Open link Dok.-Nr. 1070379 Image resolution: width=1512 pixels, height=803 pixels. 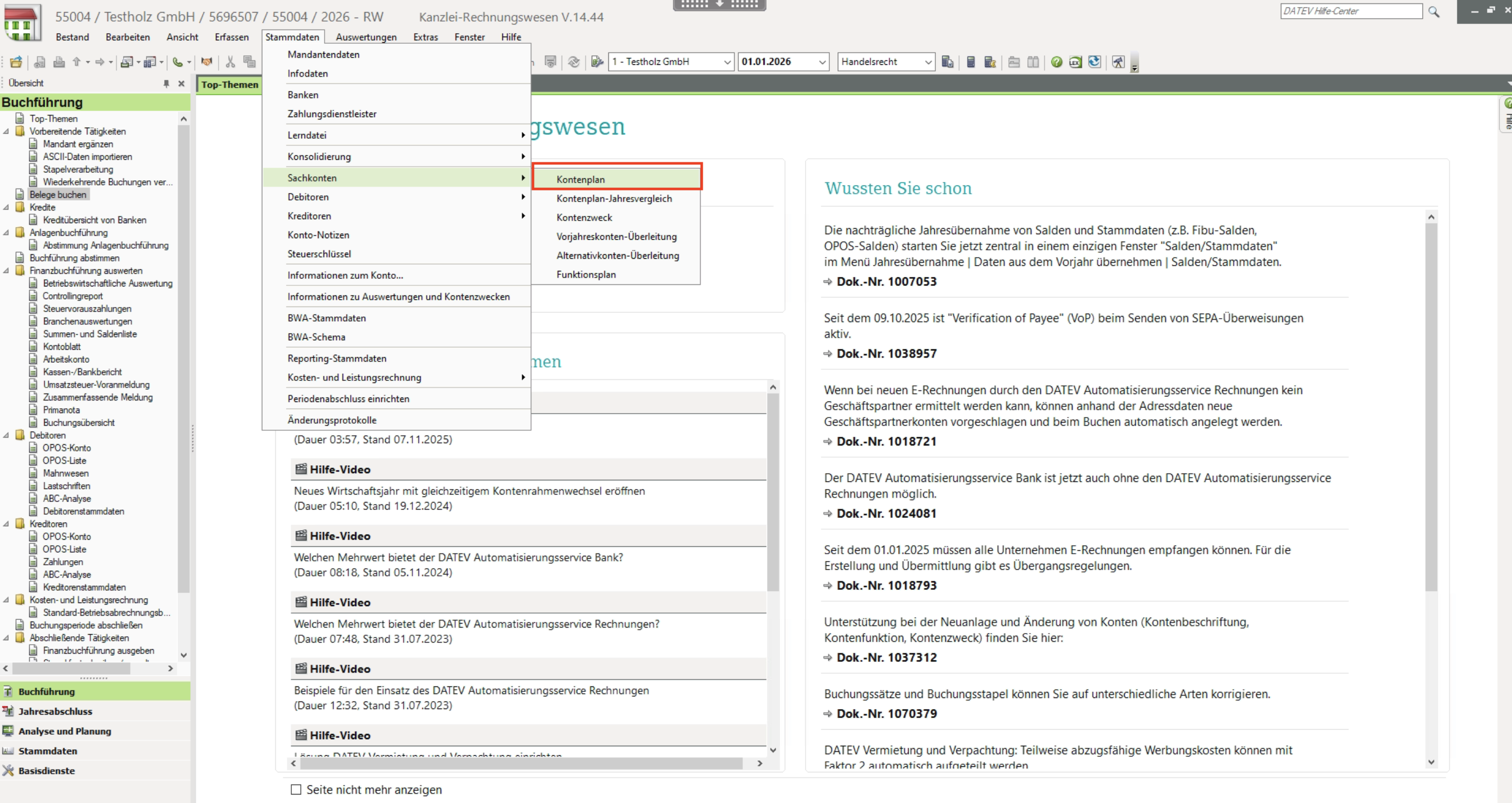tap(886, 713)
